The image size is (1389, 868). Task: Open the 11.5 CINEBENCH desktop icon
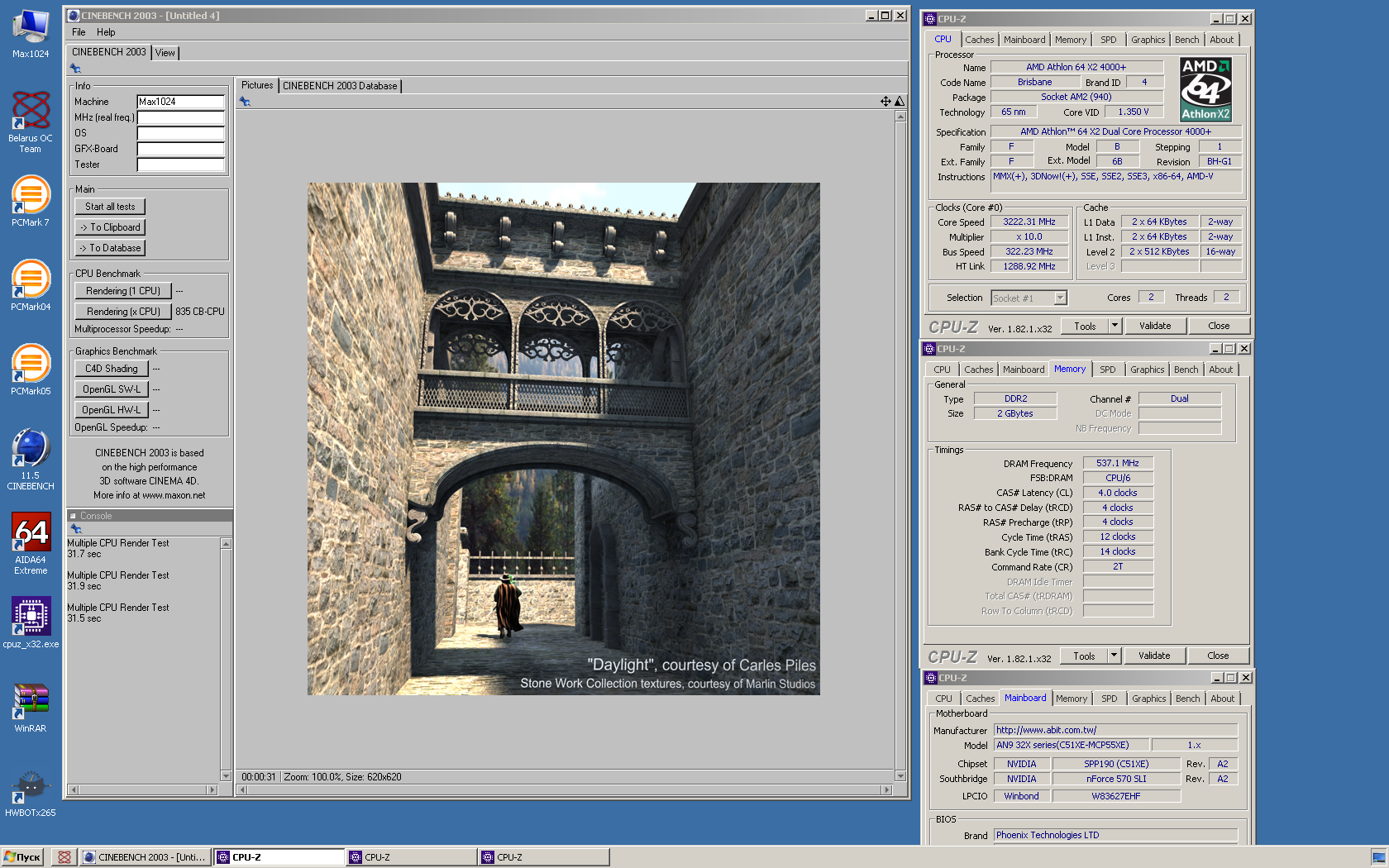pos(31,459)
